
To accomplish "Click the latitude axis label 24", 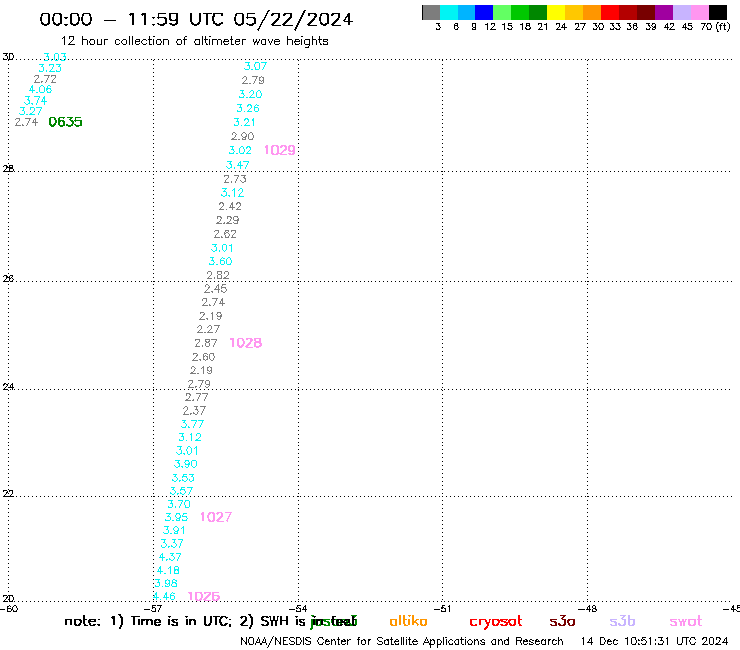I will coord(8,387).
